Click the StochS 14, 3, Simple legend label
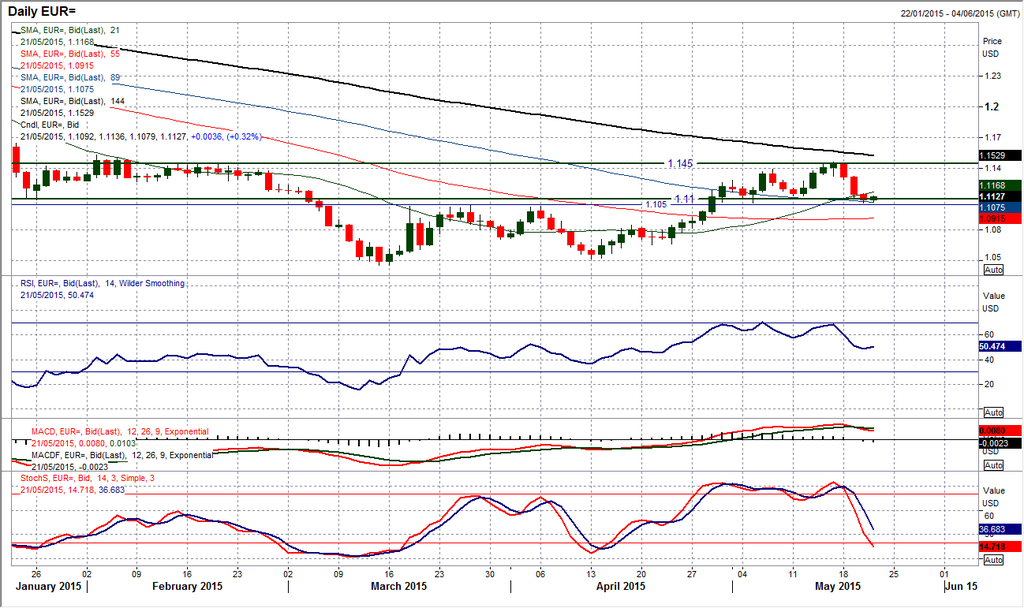 pyautogui.click(x=88, y=478)
